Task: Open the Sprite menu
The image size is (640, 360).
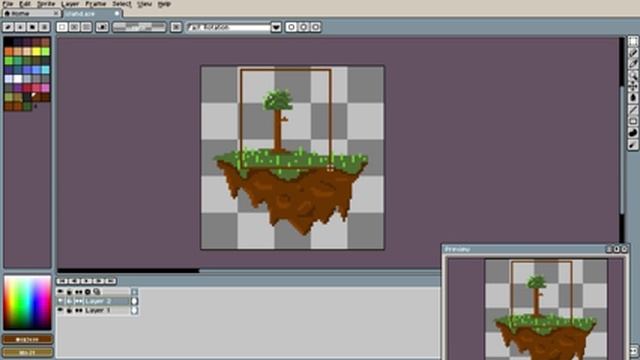Action: pyautogui.click(x=46, y=4)
